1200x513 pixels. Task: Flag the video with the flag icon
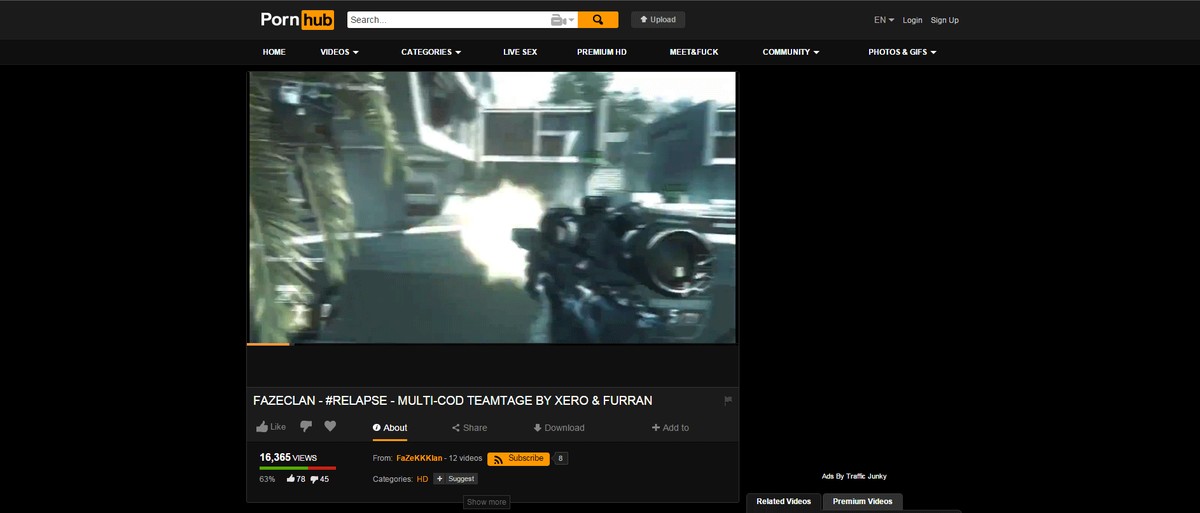click(728, 400)
